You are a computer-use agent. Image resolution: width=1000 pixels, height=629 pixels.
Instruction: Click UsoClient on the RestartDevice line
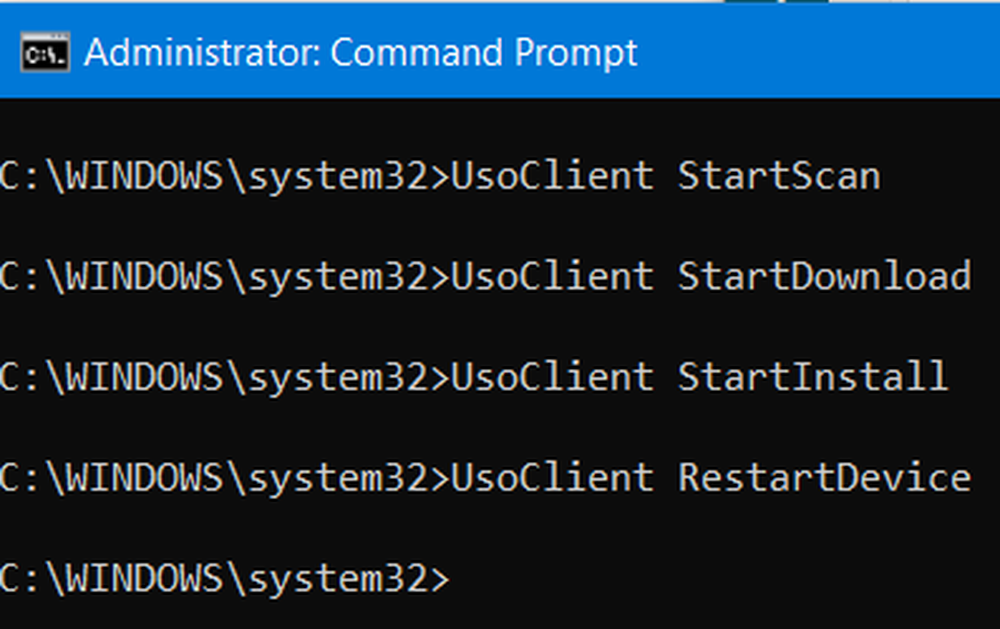click(x=552, y=477)
